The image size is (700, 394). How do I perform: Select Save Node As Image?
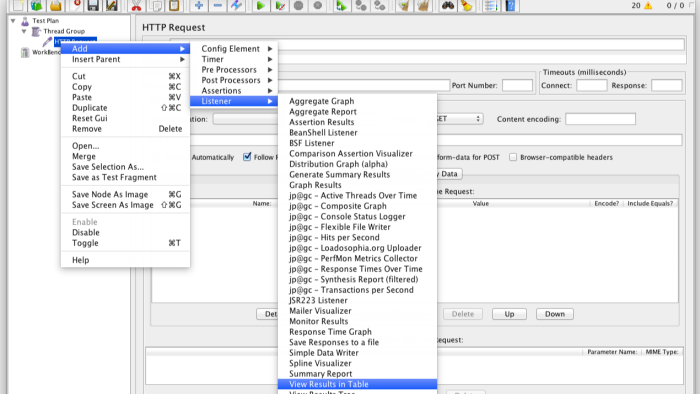[125, 195]
